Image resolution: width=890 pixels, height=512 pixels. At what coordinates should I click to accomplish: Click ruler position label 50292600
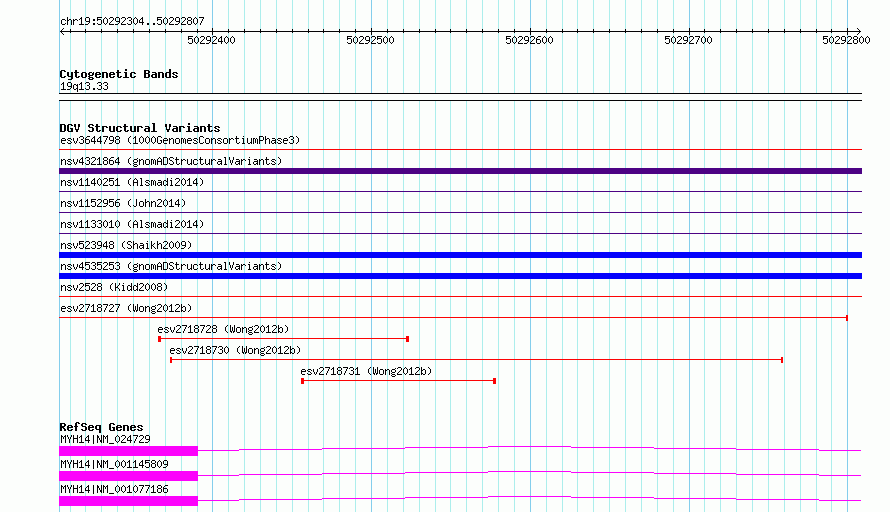pyautogui.click(x=529, y=40)
